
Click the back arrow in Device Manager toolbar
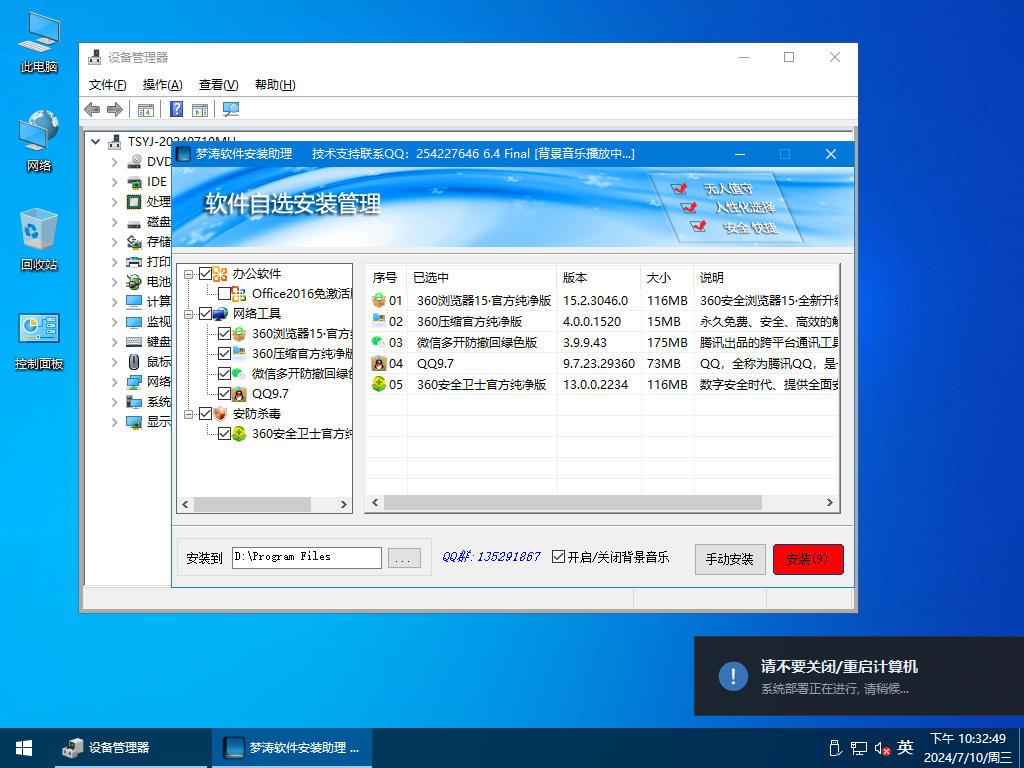[x=92, y=110]
